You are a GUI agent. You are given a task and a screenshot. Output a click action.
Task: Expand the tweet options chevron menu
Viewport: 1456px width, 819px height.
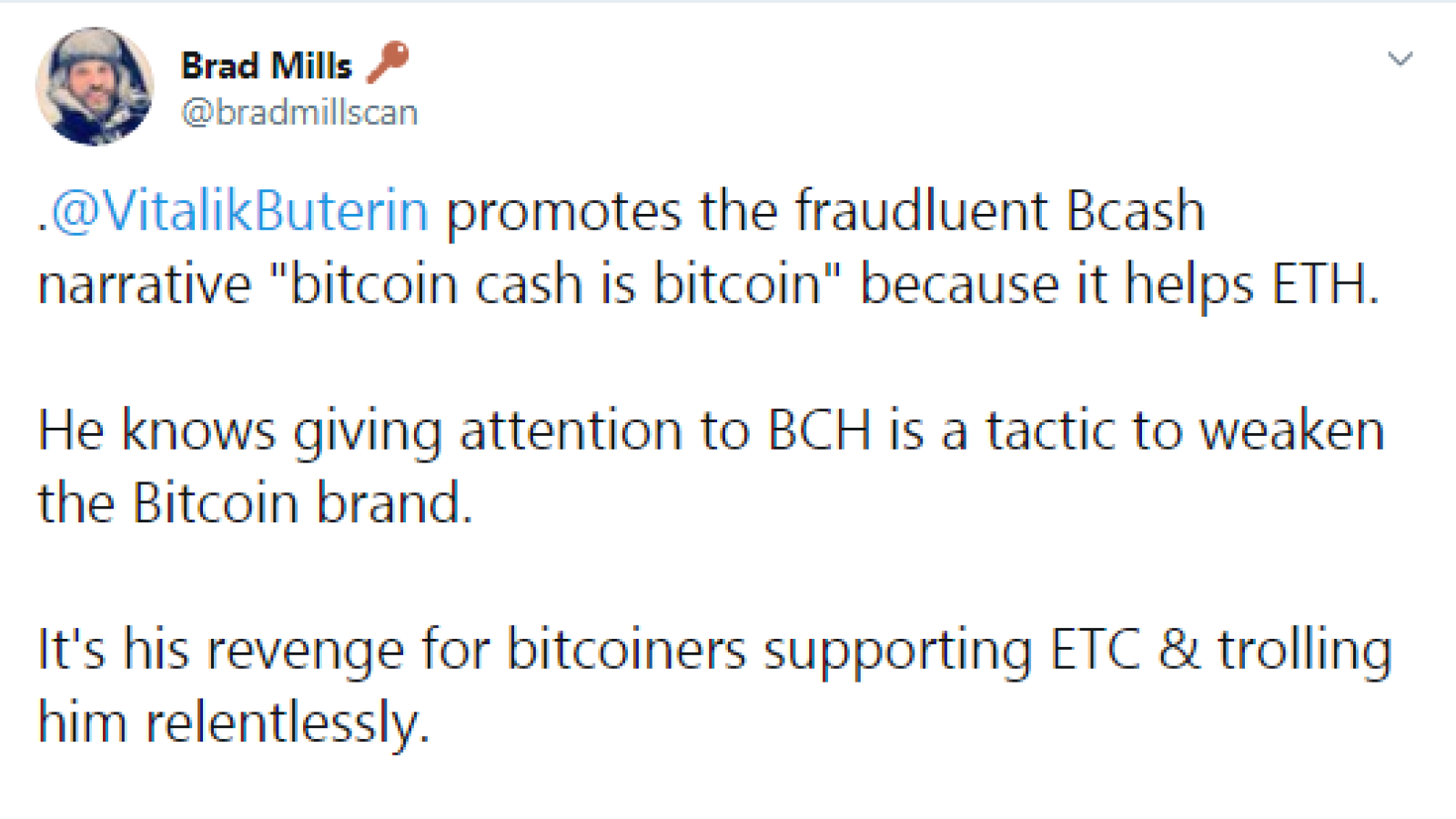pos(1400,59)
